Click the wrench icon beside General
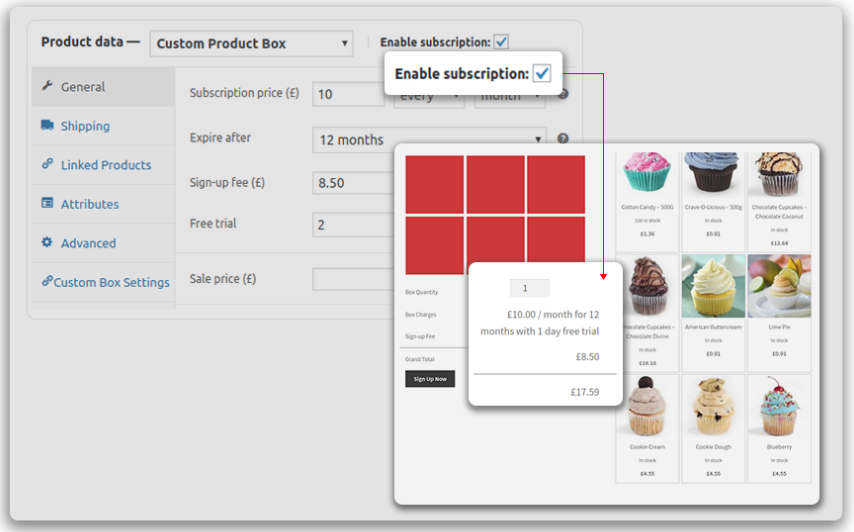The image size is (854, 532). pyautogui.click(x=47, y=86)
